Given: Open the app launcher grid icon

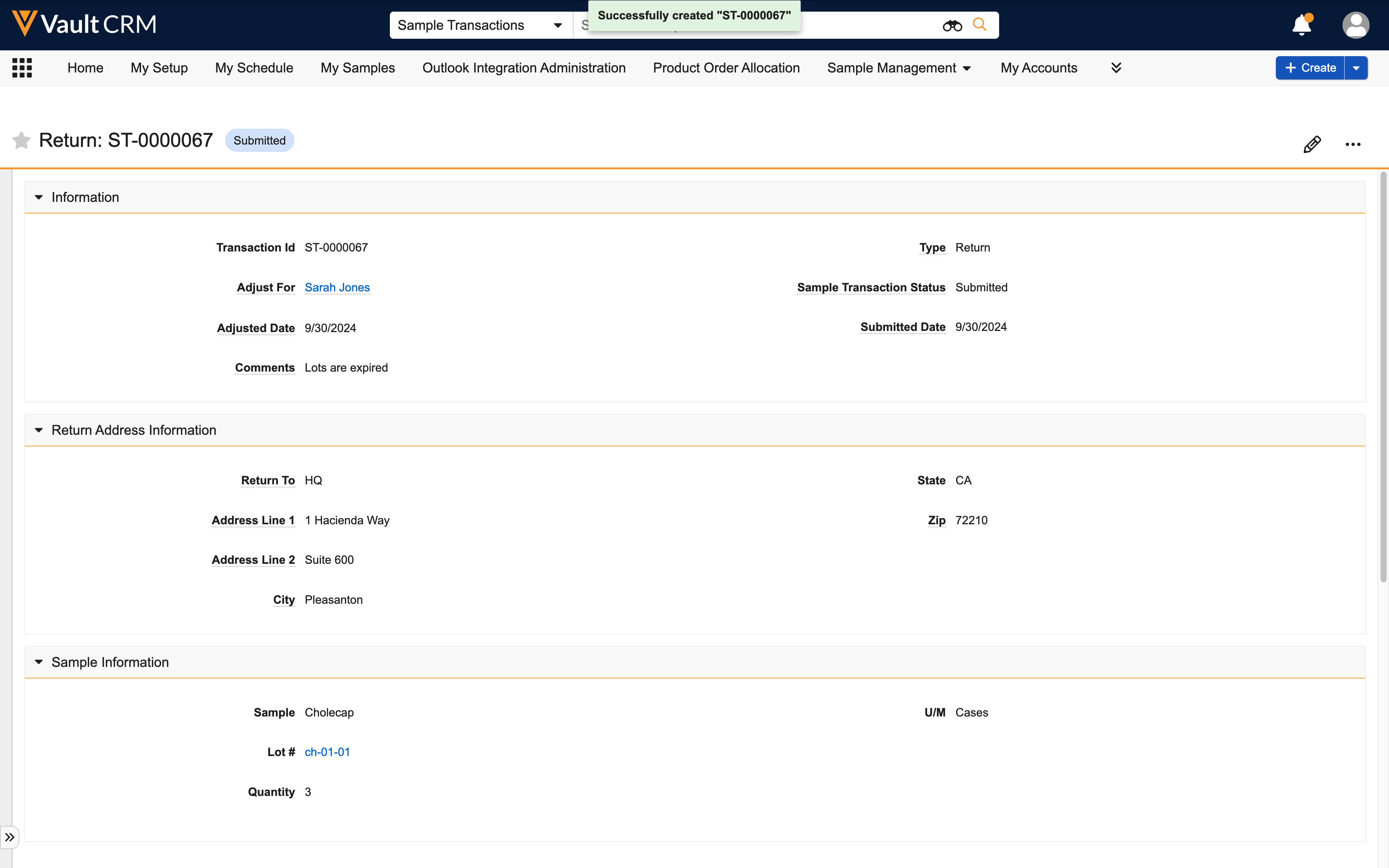Looking at the screenshot, I should coord(22,68).
